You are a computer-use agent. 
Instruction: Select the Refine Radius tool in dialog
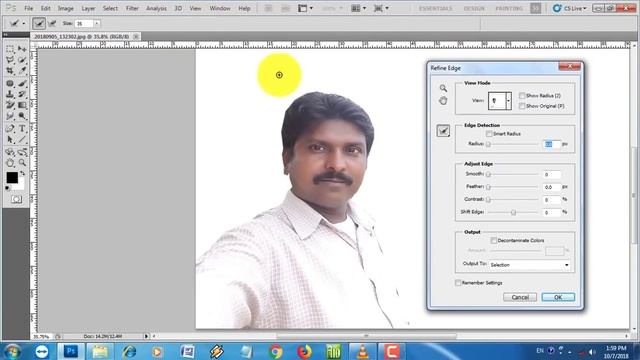[443, 131]
